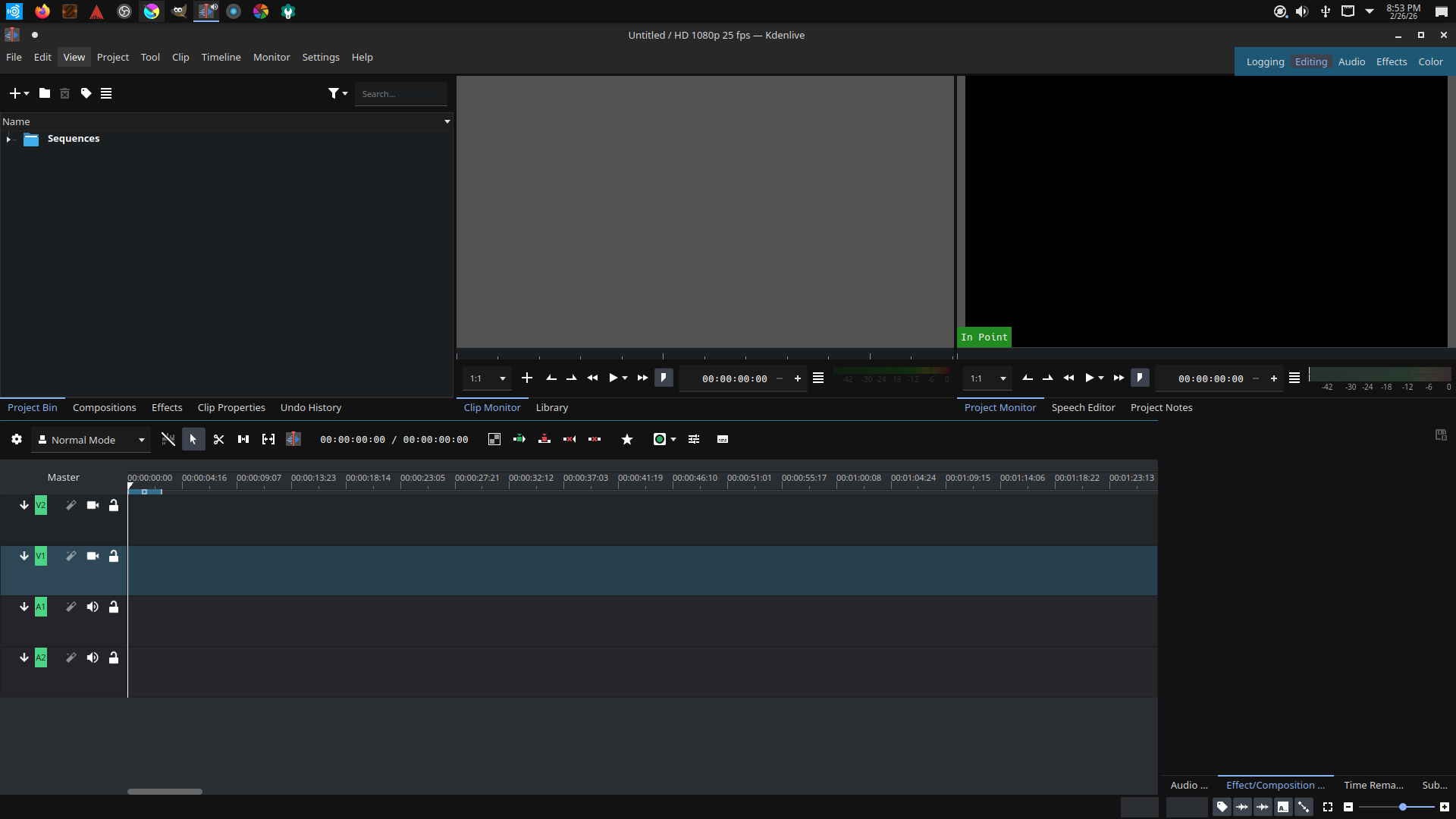Switch to Library tab

coord(552,408)
